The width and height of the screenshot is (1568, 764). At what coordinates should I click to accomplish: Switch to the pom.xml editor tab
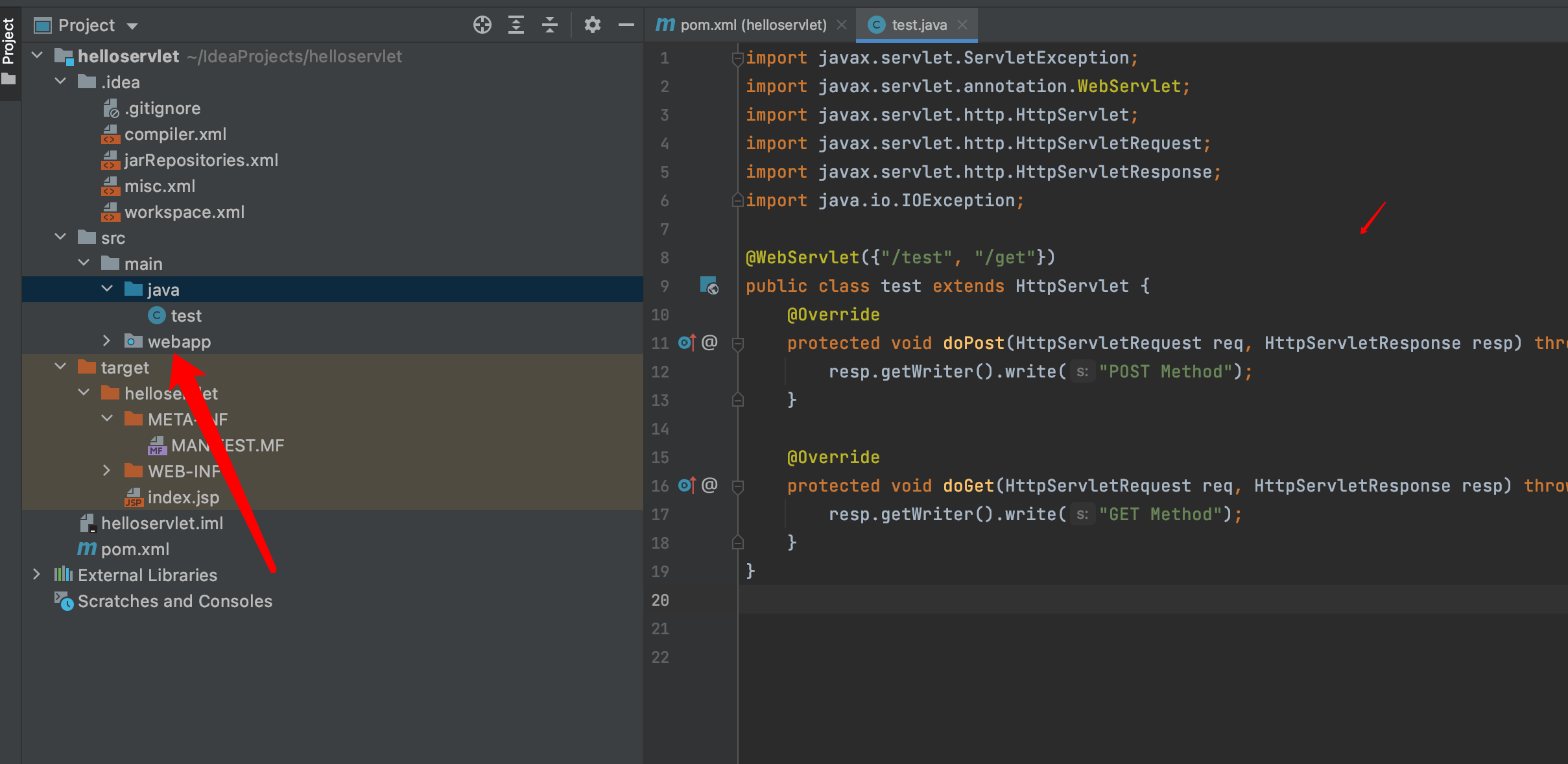(752, 25)
